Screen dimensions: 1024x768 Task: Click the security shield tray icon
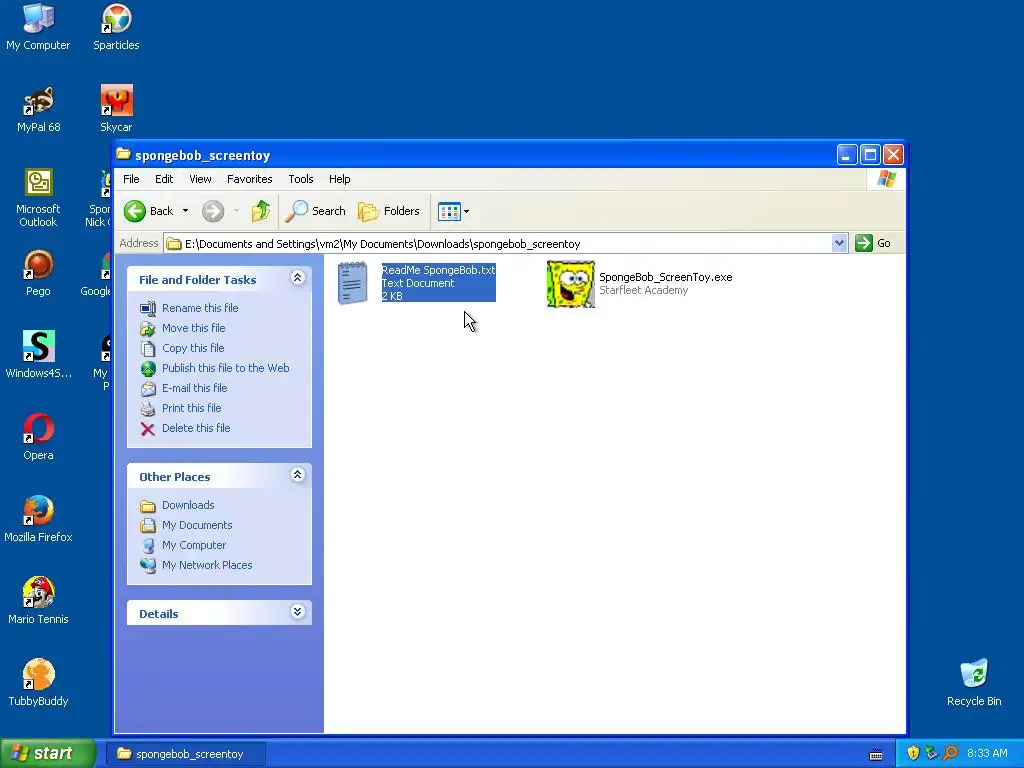tap(913, 754)
